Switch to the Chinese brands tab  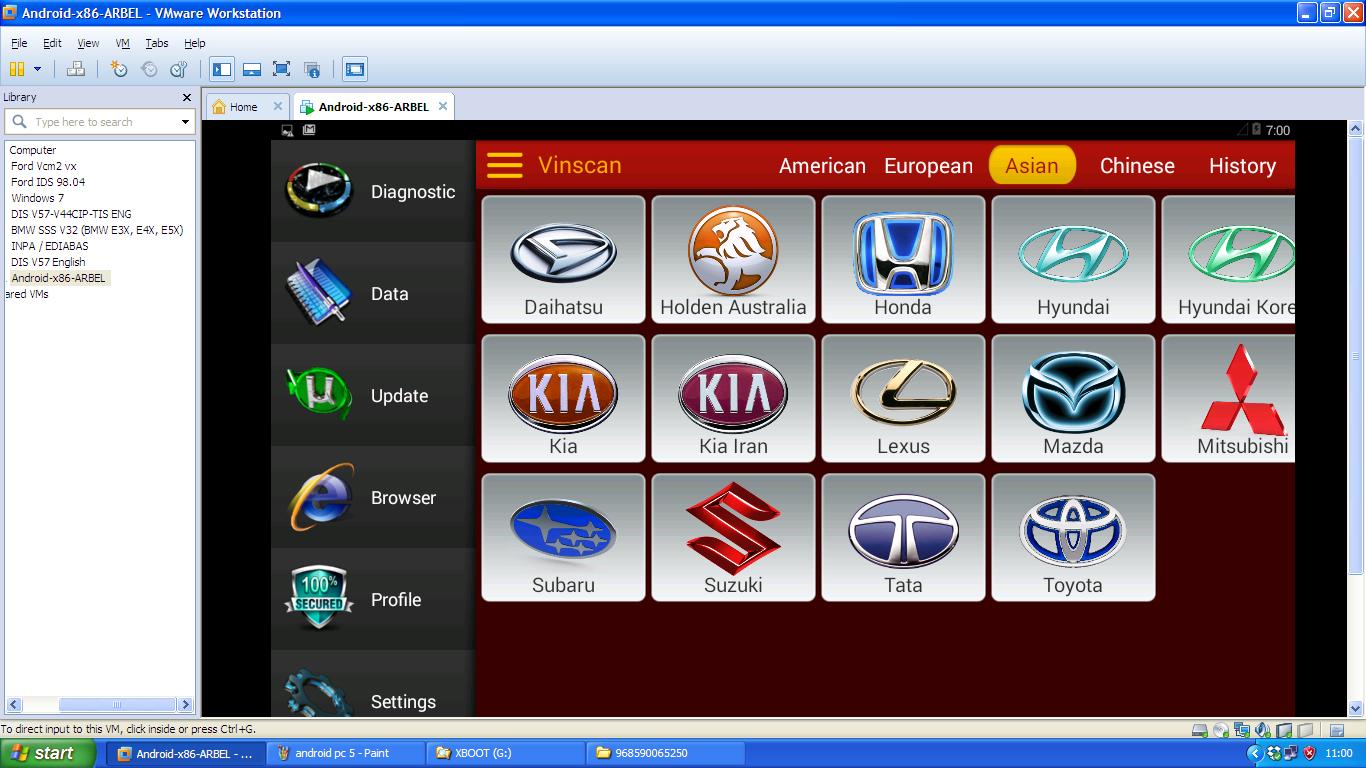1136,165
